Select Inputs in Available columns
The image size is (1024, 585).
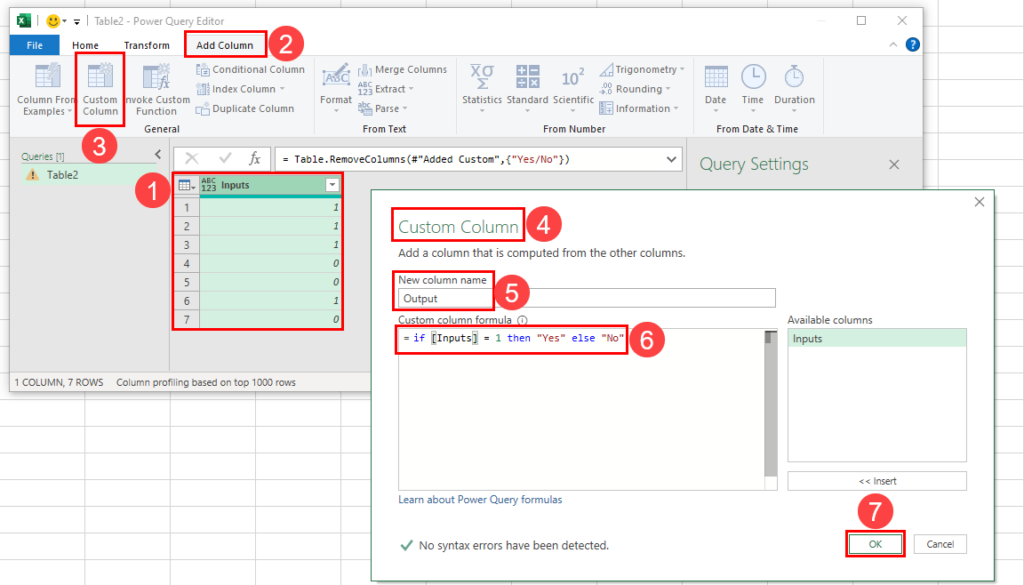tap(876, 338)
